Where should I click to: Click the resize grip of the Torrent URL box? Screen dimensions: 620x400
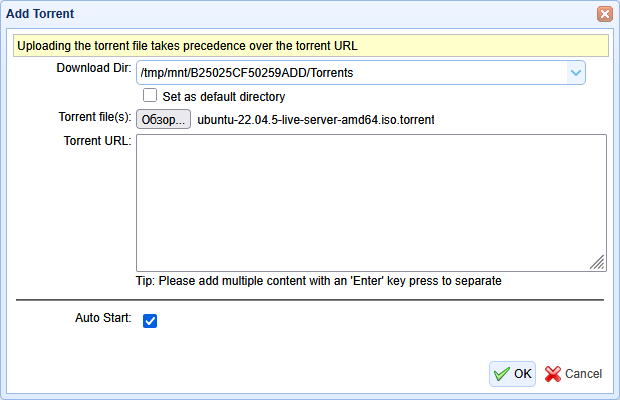[597, 262]
